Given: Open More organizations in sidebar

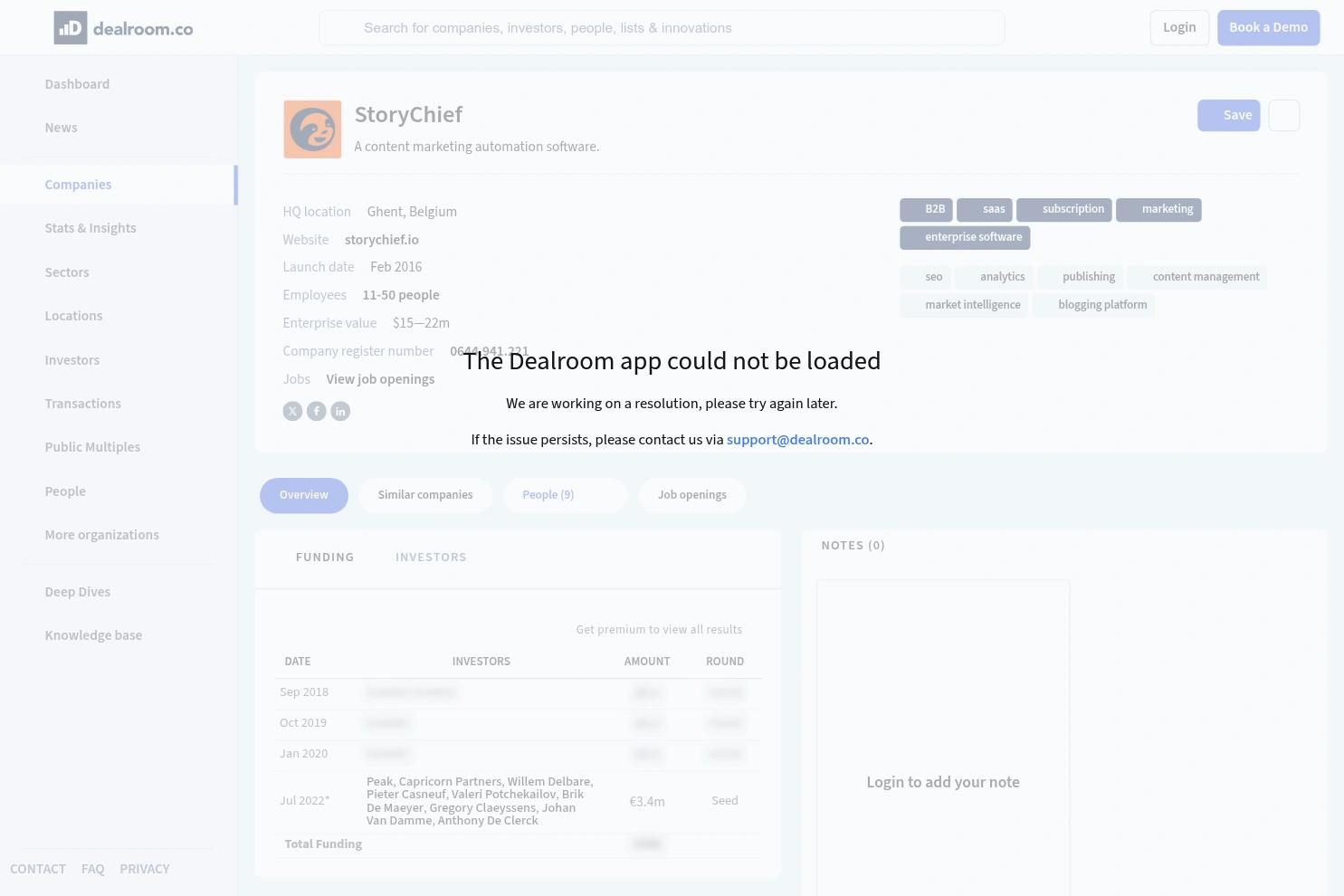Looking at the screenshot, I should [x=102, y=535].
